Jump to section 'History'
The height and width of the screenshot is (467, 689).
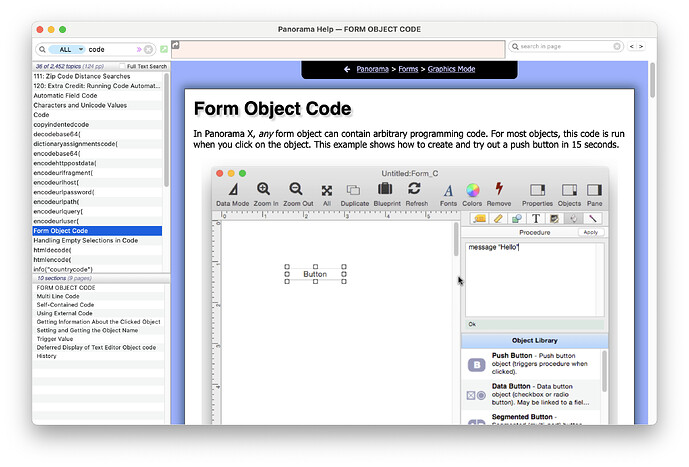(98, 356)
